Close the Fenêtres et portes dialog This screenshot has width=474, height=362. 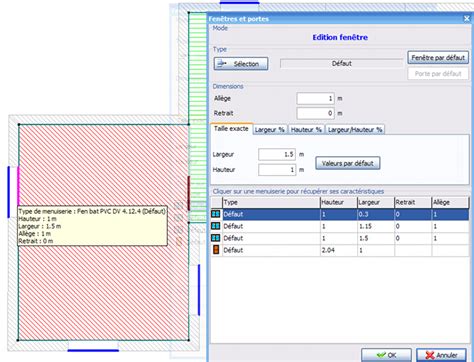[467, 19]
